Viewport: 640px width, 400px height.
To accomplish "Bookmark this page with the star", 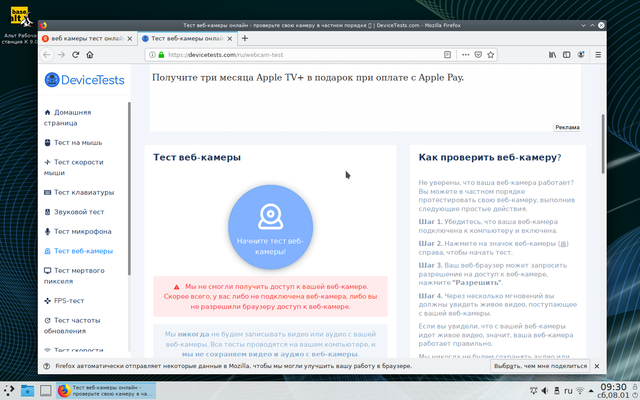I will point(491,55).
